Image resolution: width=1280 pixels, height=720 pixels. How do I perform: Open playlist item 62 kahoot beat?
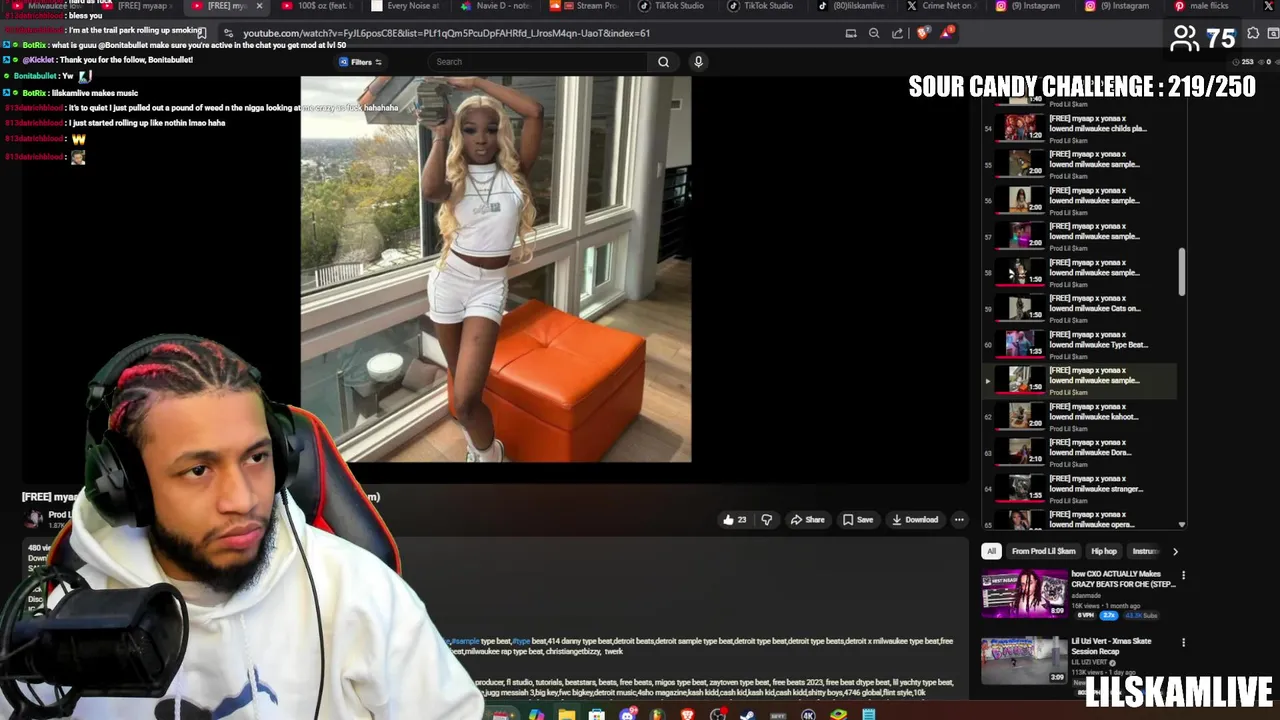1080,416
